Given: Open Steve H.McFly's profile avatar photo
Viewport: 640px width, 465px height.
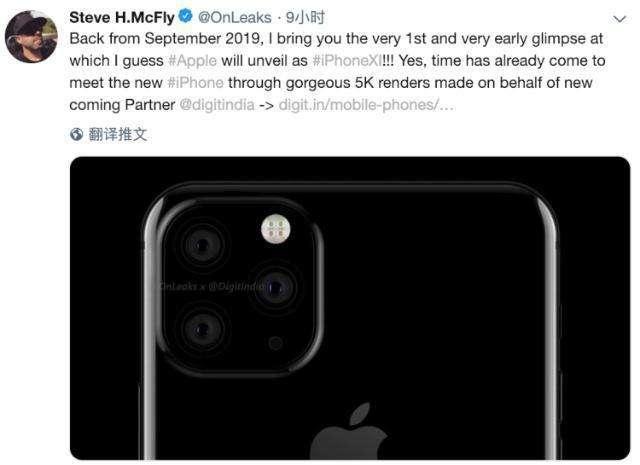Looking at the screenshot, I should tap(31, 36).
